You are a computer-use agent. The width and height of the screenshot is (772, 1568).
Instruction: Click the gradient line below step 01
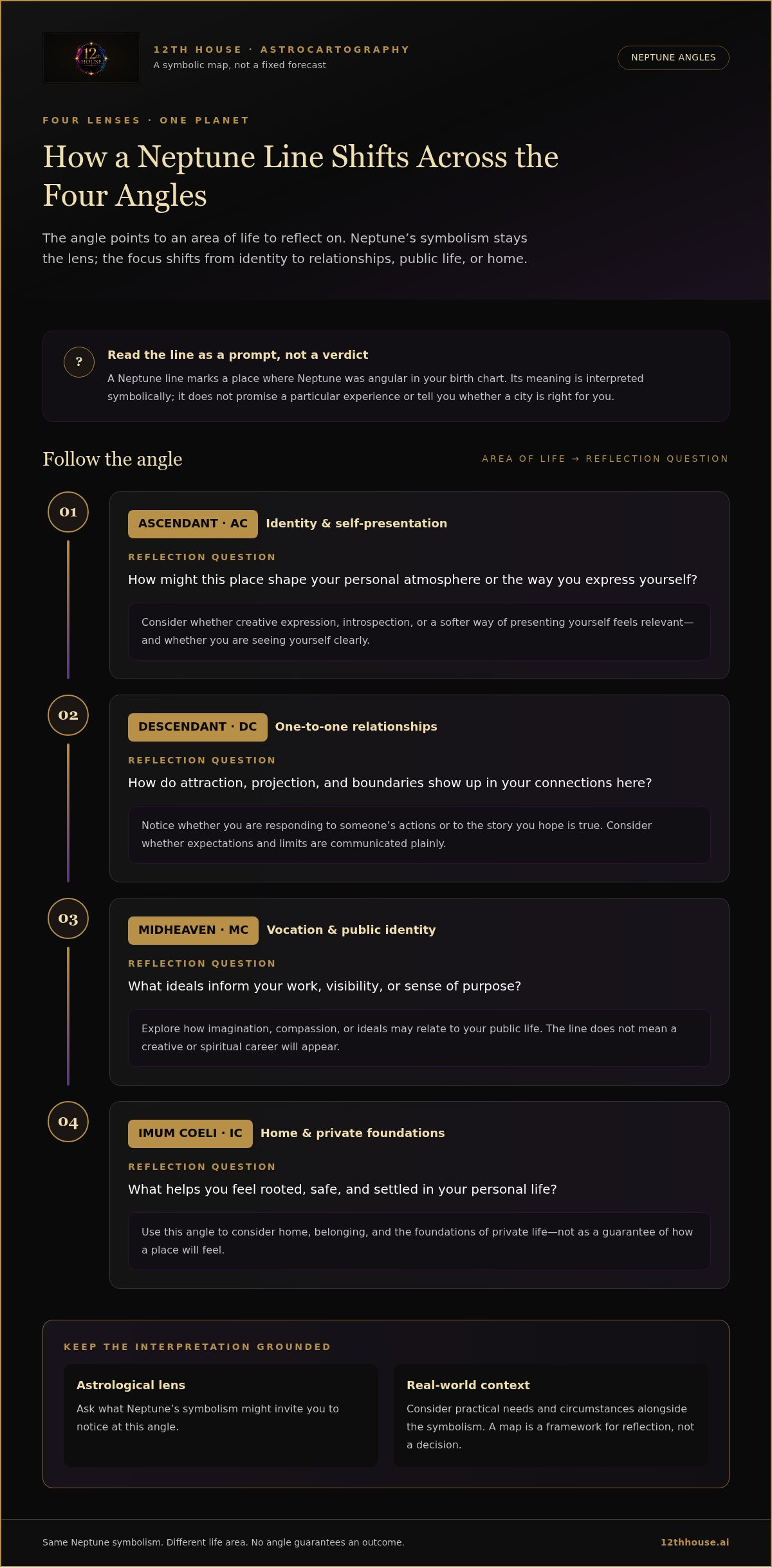[68, 610]
